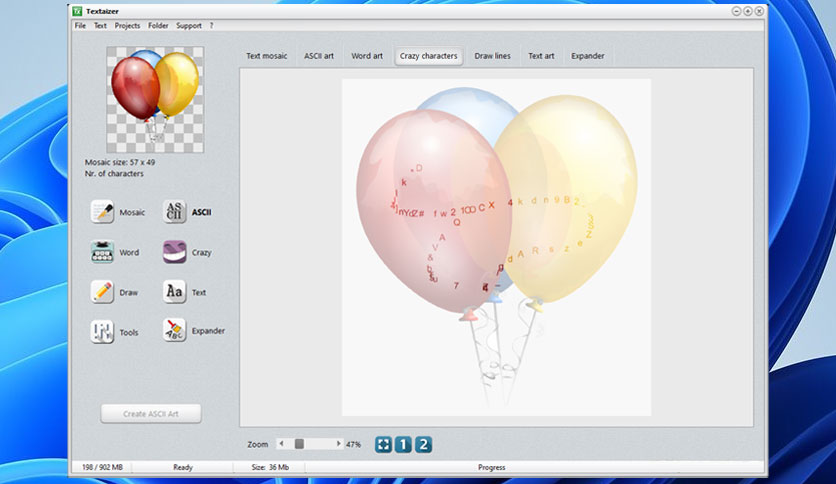Click the Expander label in the sidebar

(x=208, y=331)
